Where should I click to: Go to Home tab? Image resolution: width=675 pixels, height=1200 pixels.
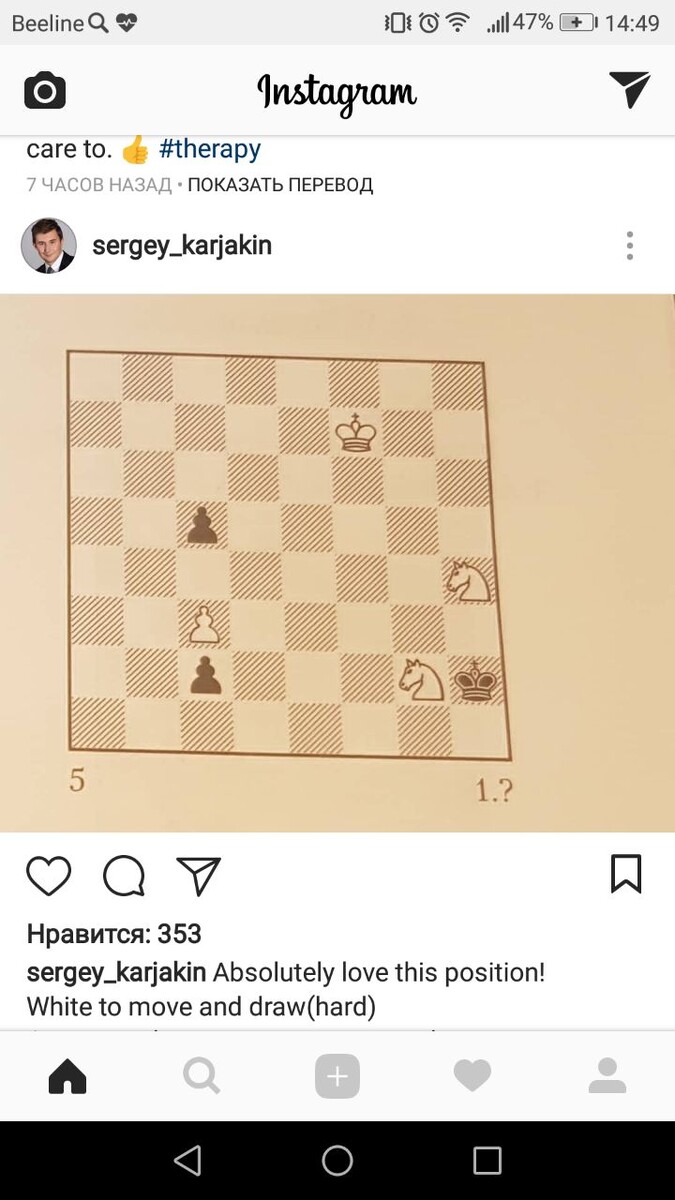click(x=68, y=1076)
